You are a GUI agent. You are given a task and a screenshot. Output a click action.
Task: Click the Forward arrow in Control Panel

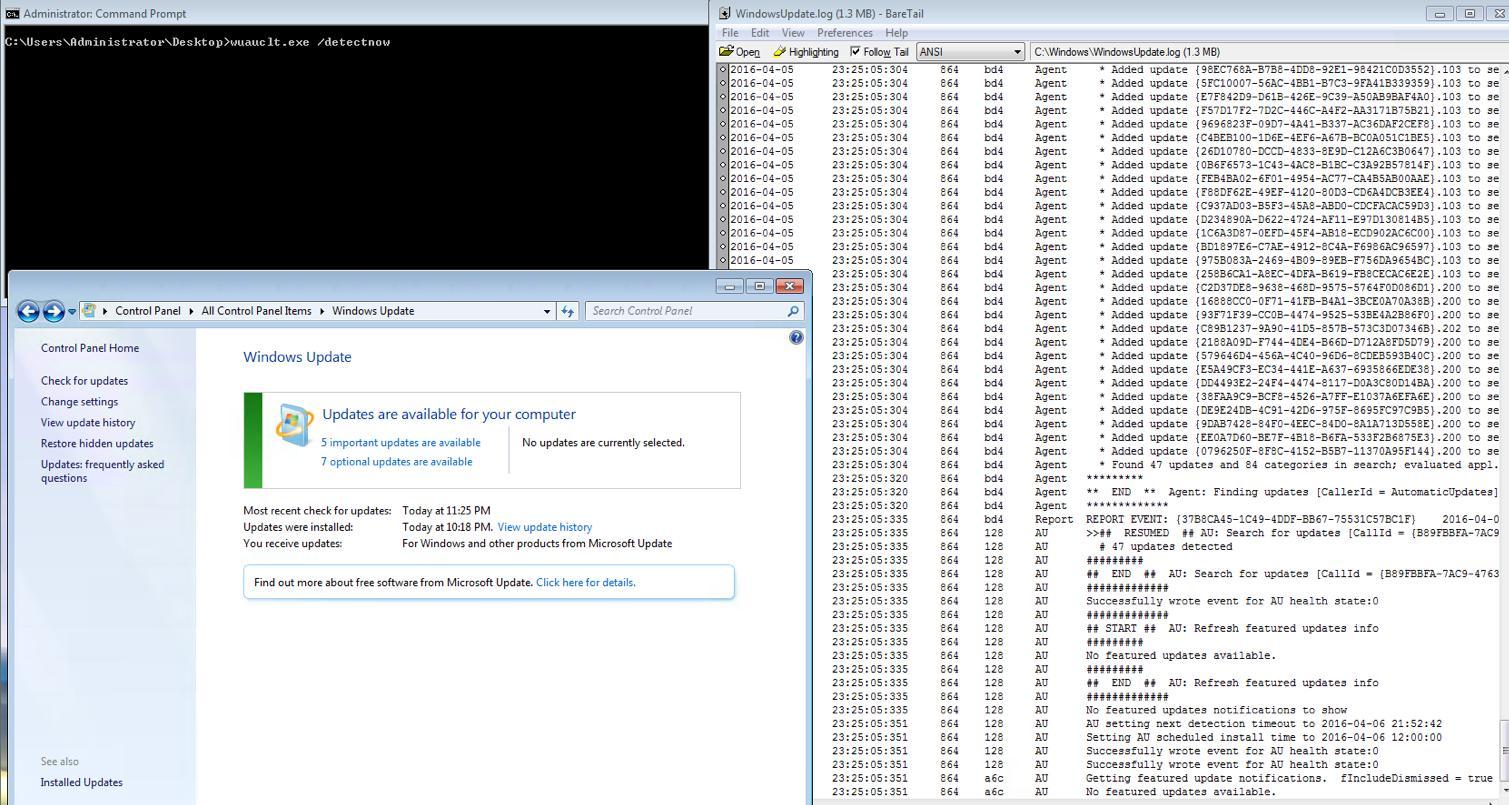[x=54, y=311]
